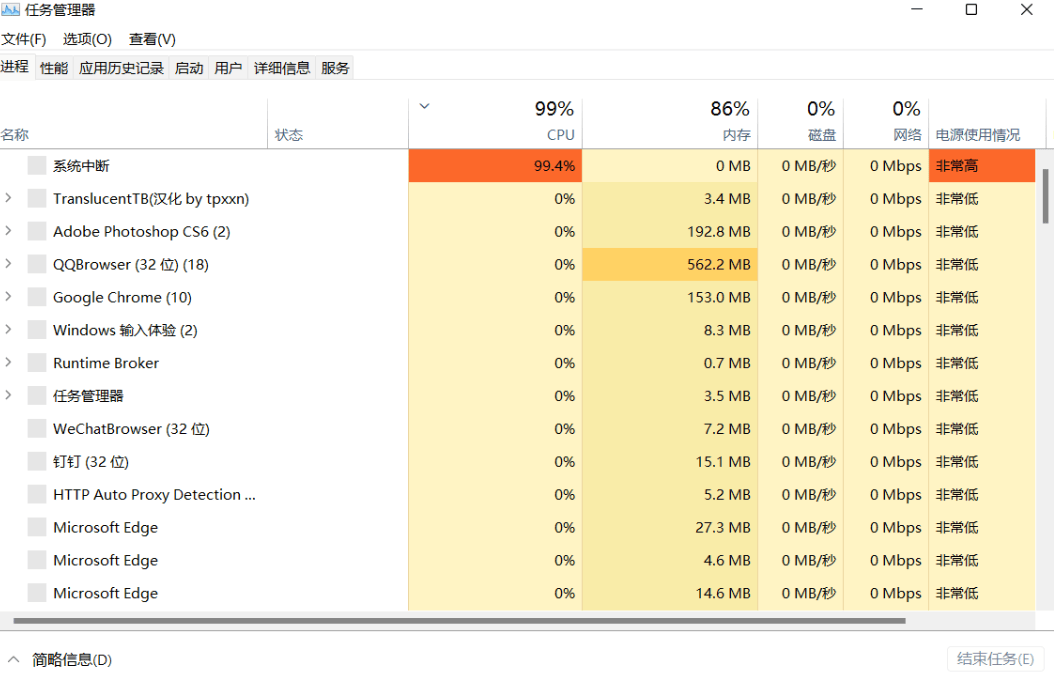
Task: Switch to the 性能 tab
Action: click(54, 68)
